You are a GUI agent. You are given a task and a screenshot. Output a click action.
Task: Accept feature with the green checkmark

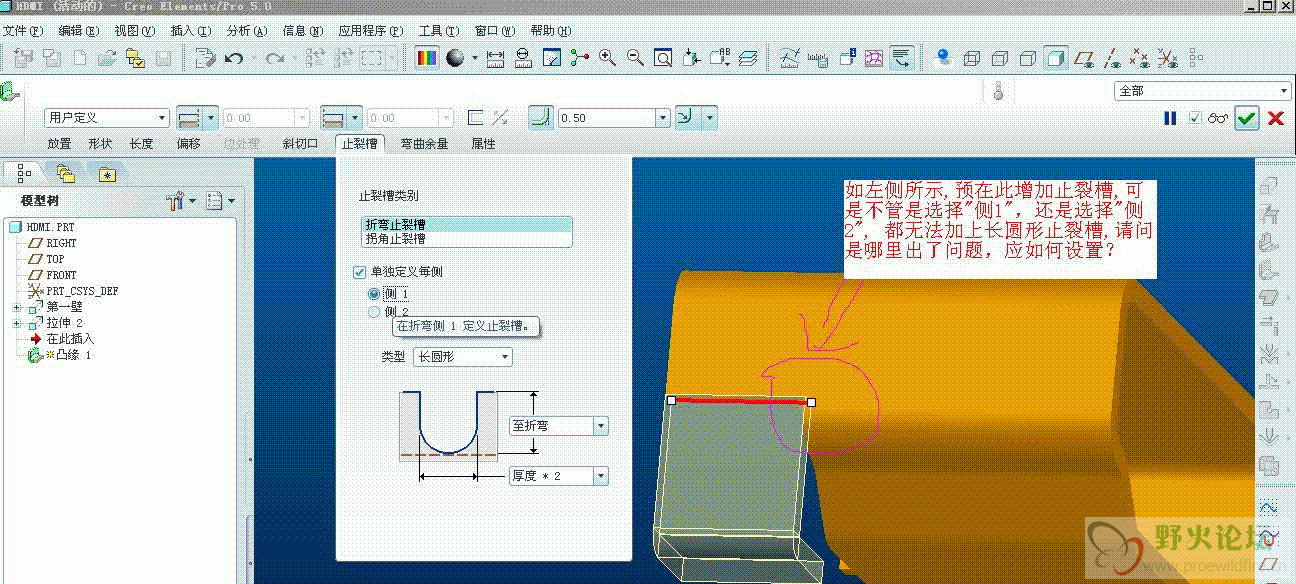tap(1246, 118)
